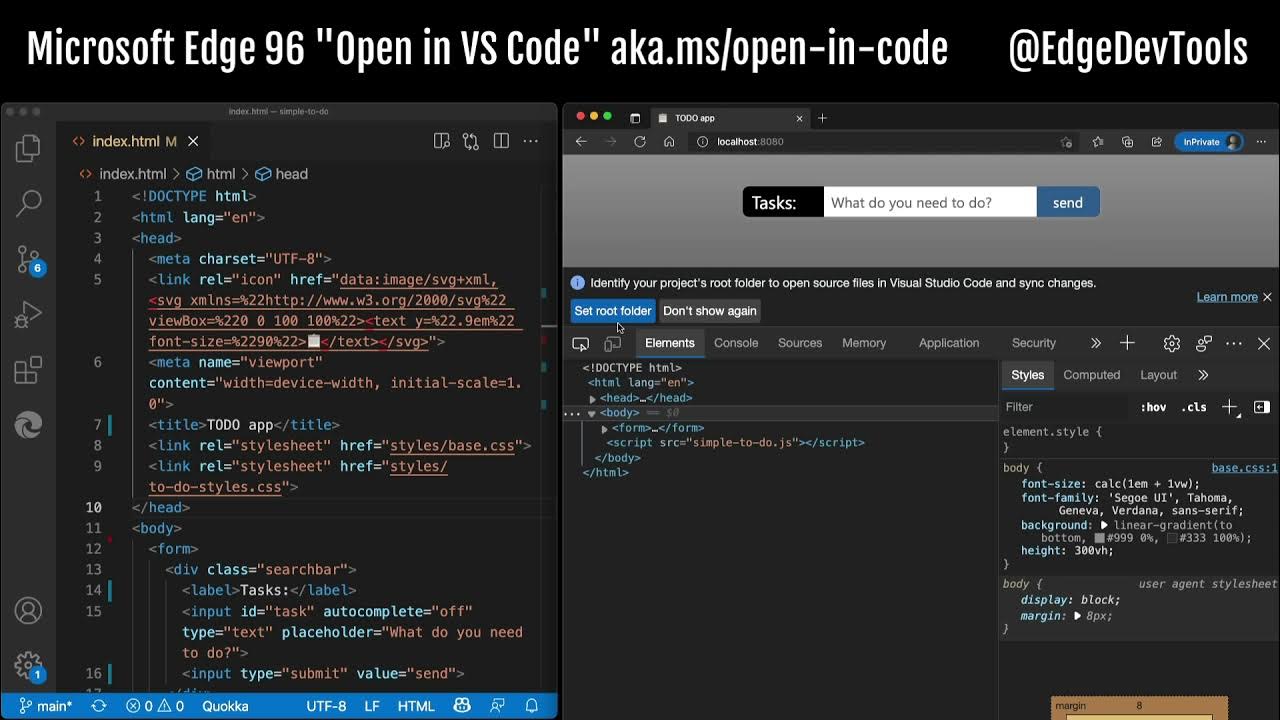Open the Run and Debug view
Image resolution: width=1280 pixels, height=720 pixels.
tap(28, 316)
